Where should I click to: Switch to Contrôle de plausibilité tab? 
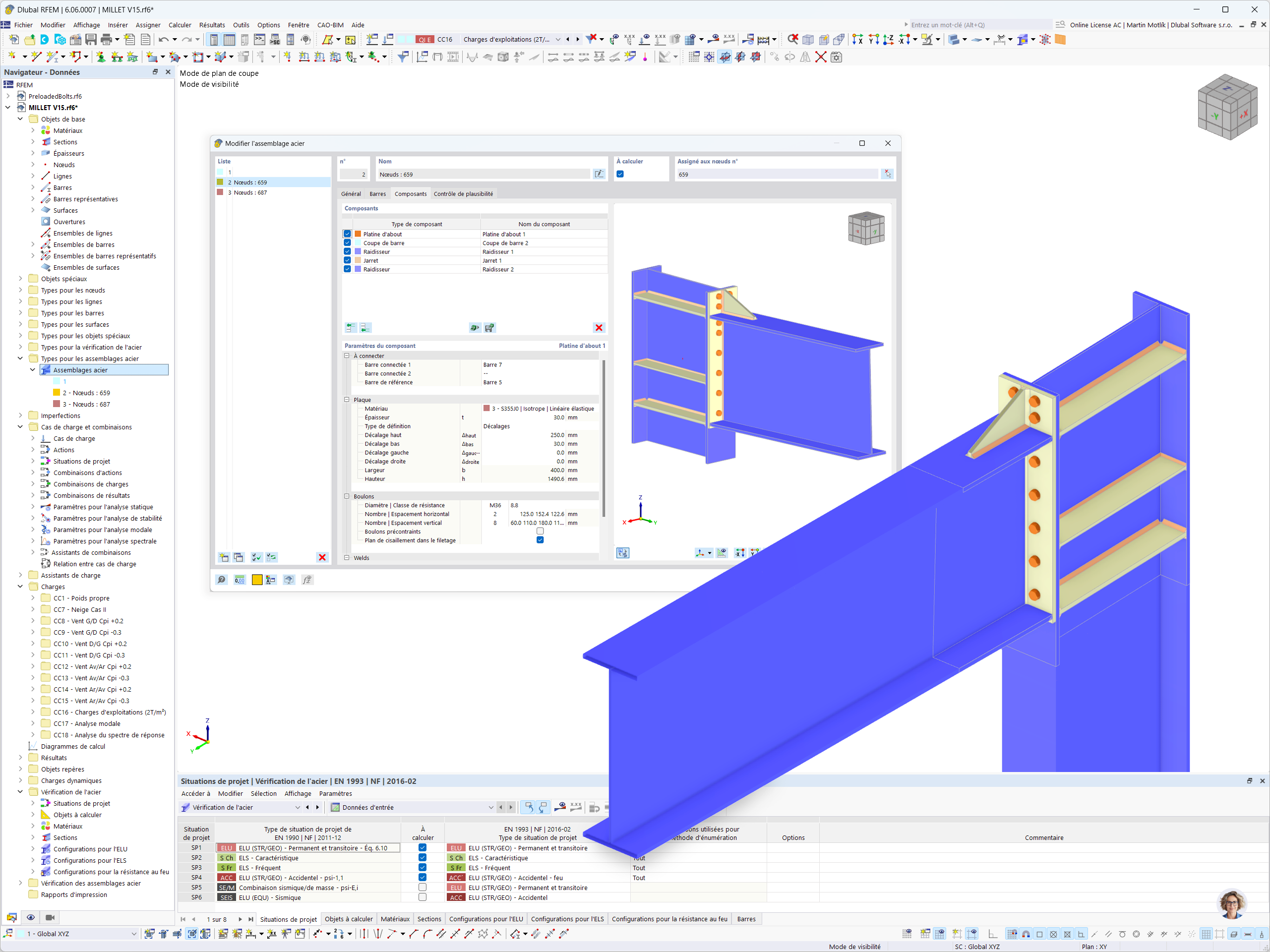463,194
